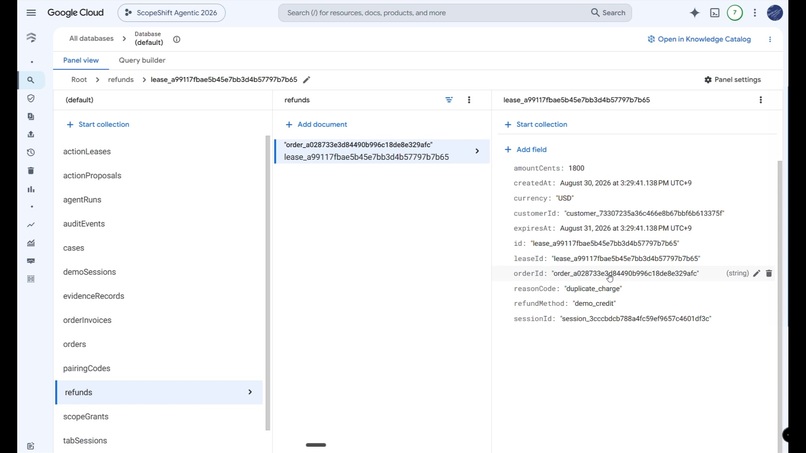Open the indexes copy sidebar icon

(x=31, y=116)
